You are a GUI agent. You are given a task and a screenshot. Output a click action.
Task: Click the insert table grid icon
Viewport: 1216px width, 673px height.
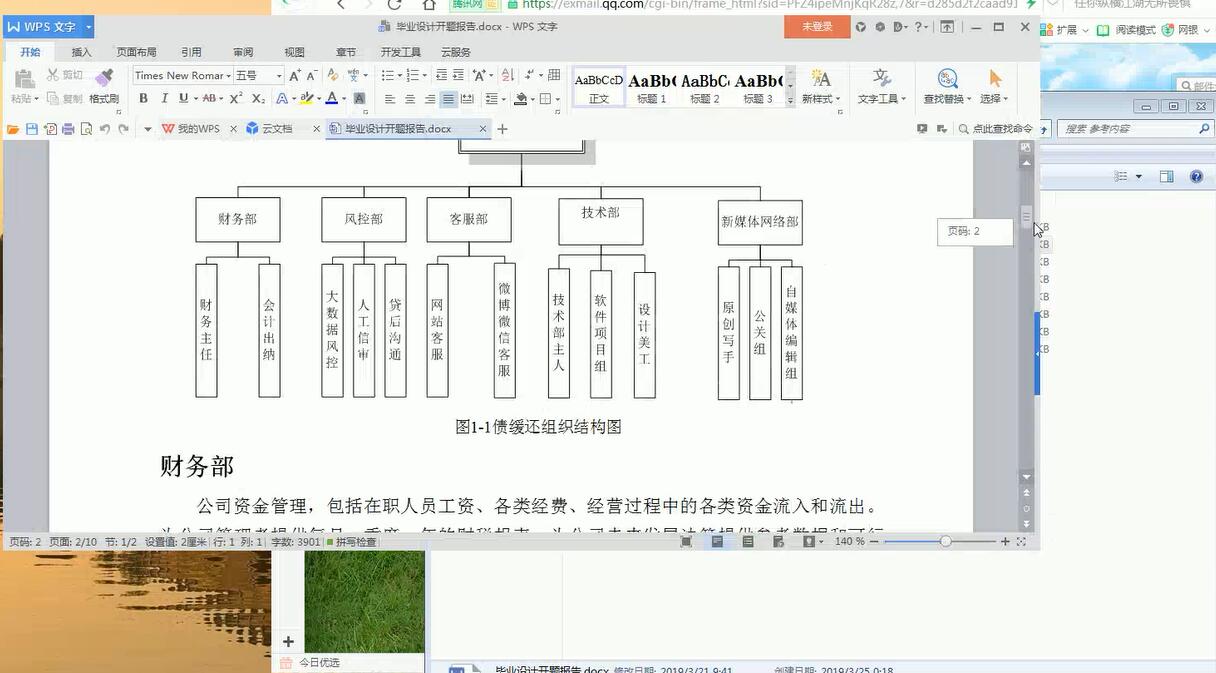point(554,75)
